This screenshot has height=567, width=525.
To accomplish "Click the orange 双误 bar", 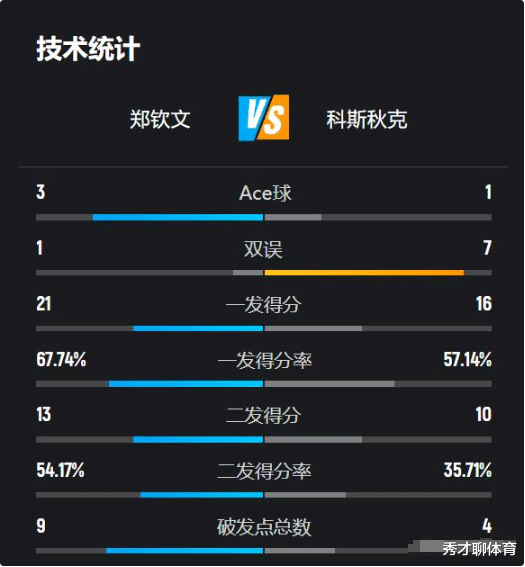I will 364,273.
